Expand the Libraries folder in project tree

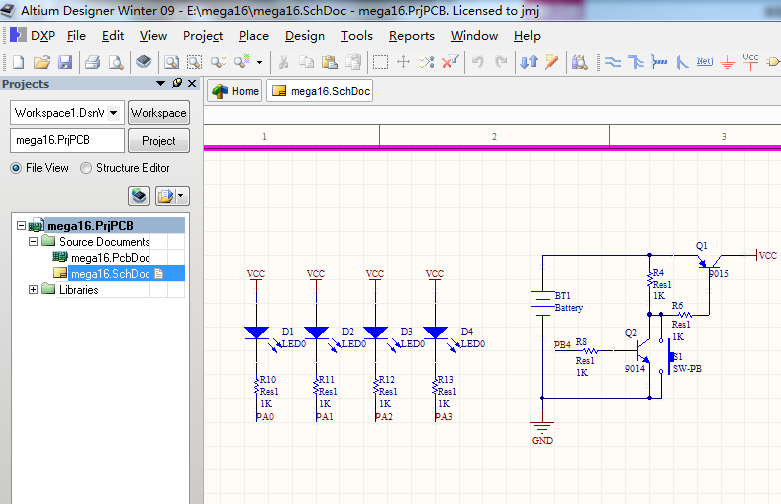pyautogui.click(x=34, y=290)
